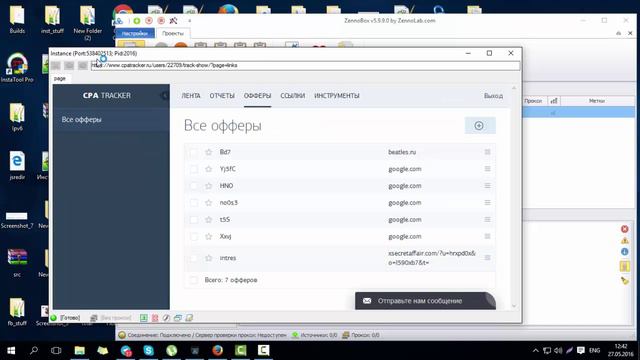
Task: Tick the checkbox for no0s3 offer
Action: point(193,203)
